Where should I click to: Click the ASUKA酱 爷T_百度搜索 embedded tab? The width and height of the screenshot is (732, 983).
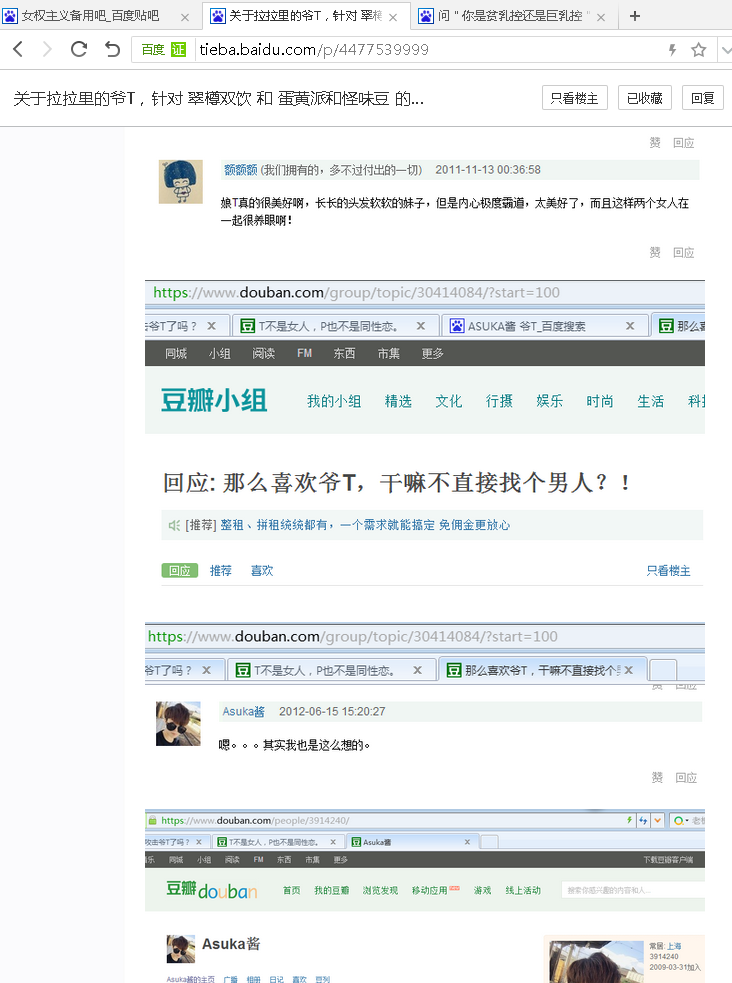coord(545,326)
